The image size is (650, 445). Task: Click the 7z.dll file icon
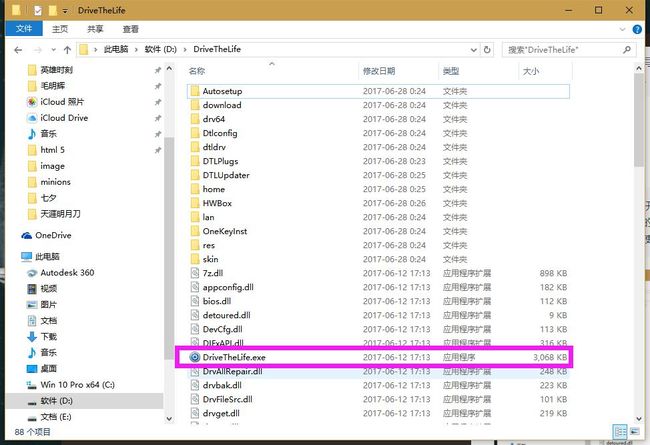coord(195,273)
